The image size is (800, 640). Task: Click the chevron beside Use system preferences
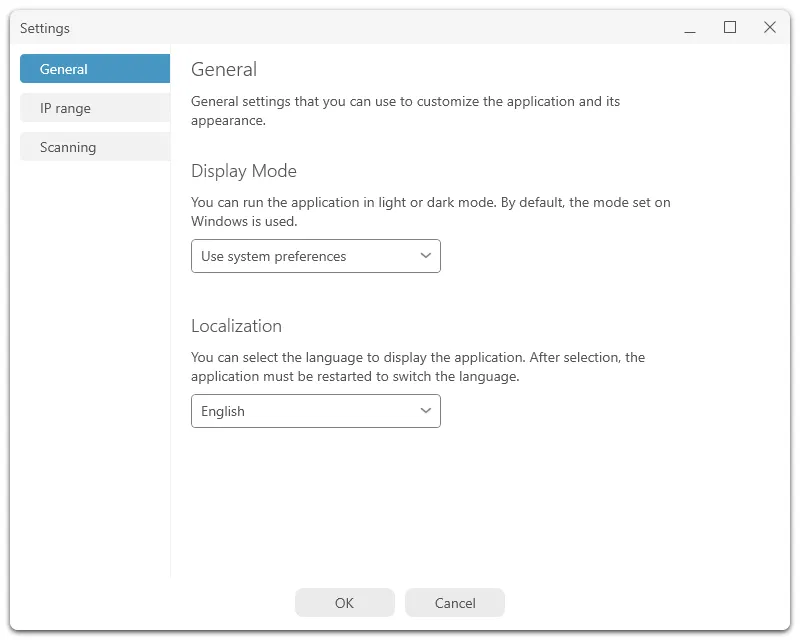click(x=426, y=256)
